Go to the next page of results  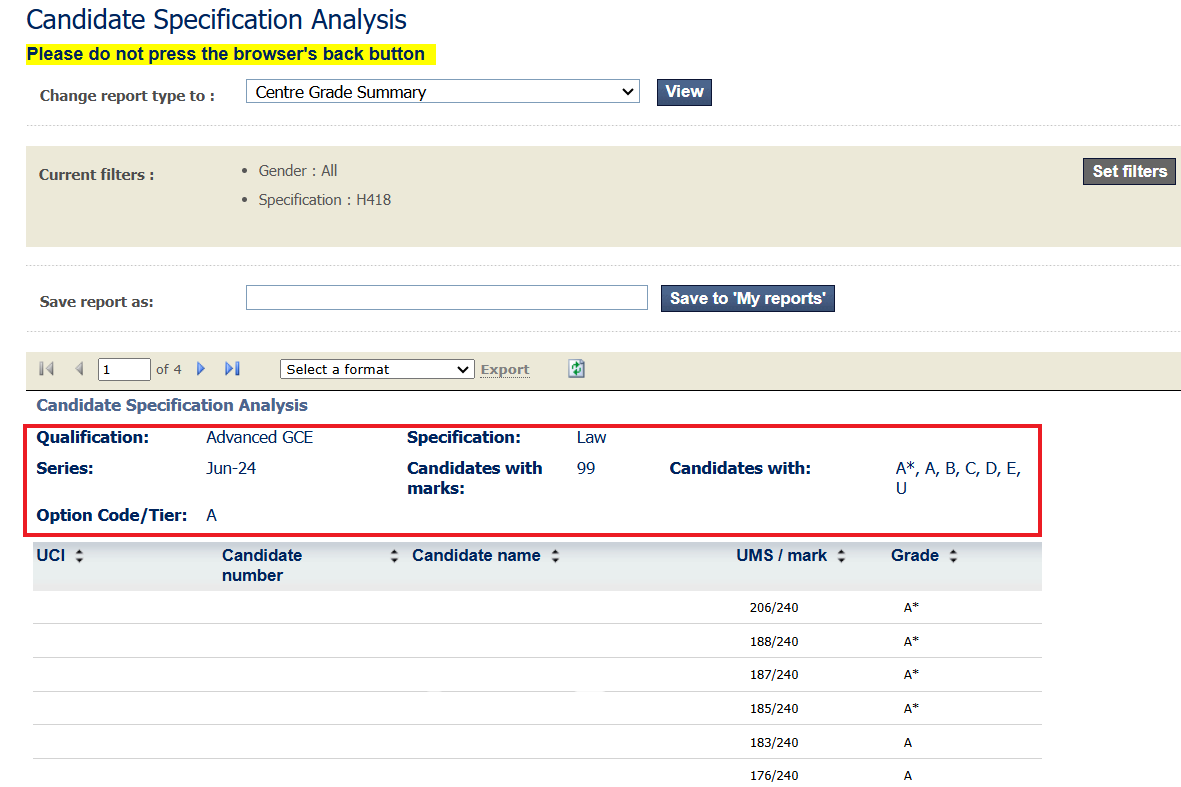(201, 369)
